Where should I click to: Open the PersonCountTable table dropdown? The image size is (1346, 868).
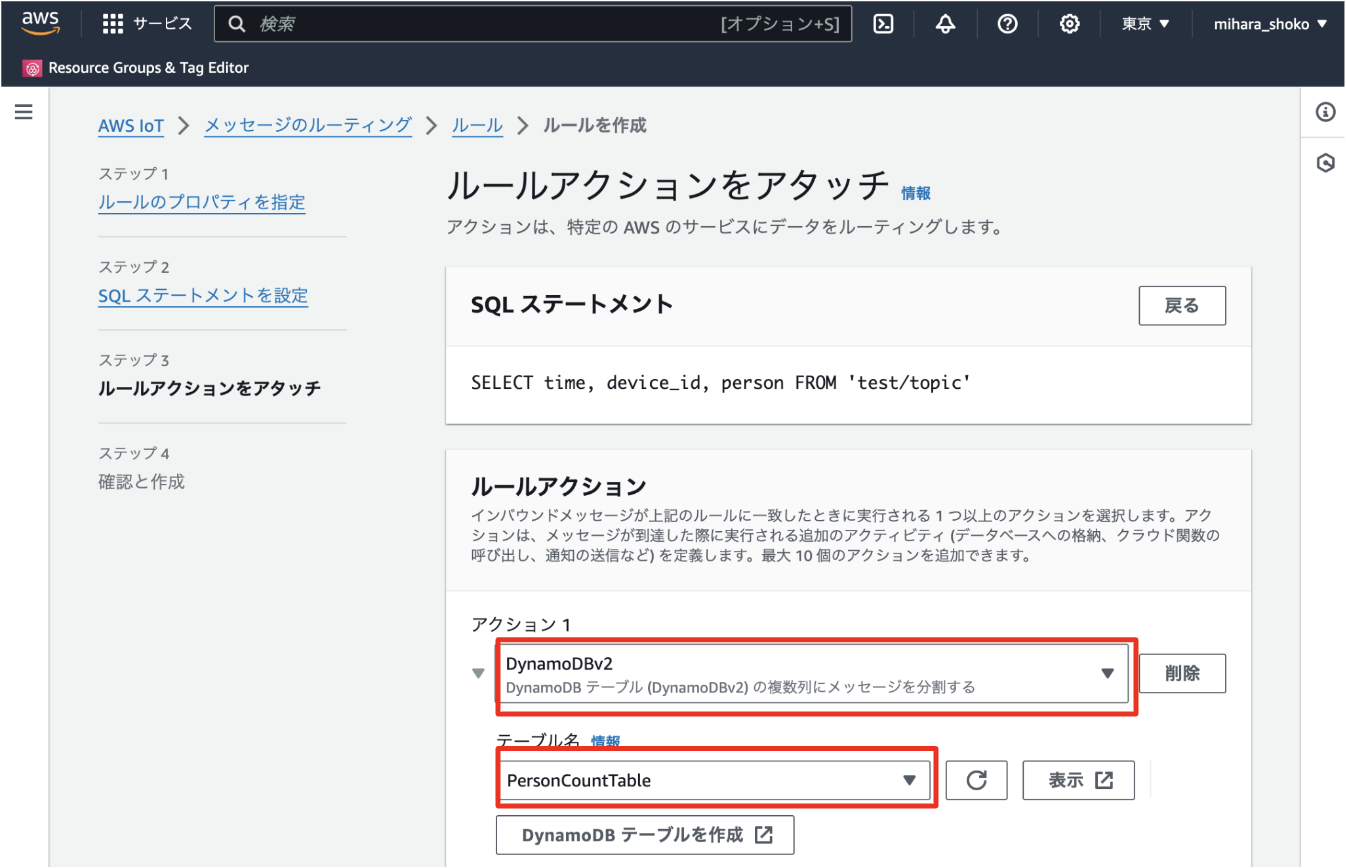coord(713,780)
